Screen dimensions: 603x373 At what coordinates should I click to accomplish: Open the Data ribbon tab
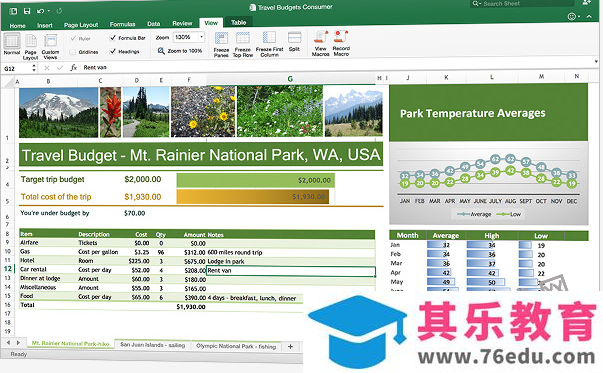153,24
